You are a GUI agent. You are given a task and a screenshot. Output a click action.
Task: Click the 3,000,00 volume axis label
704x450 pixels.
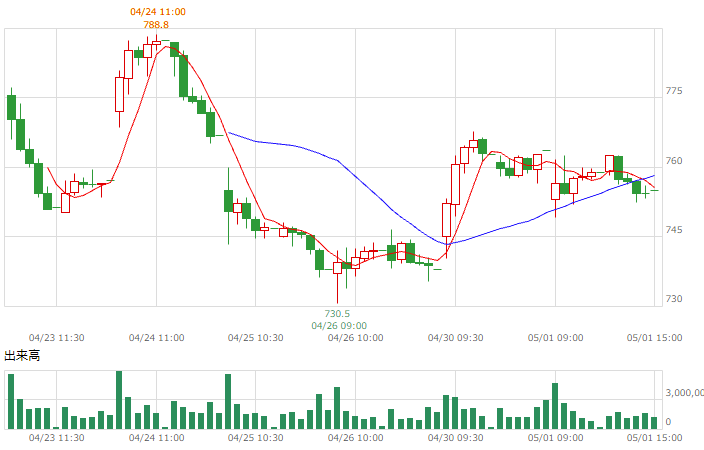684,393
